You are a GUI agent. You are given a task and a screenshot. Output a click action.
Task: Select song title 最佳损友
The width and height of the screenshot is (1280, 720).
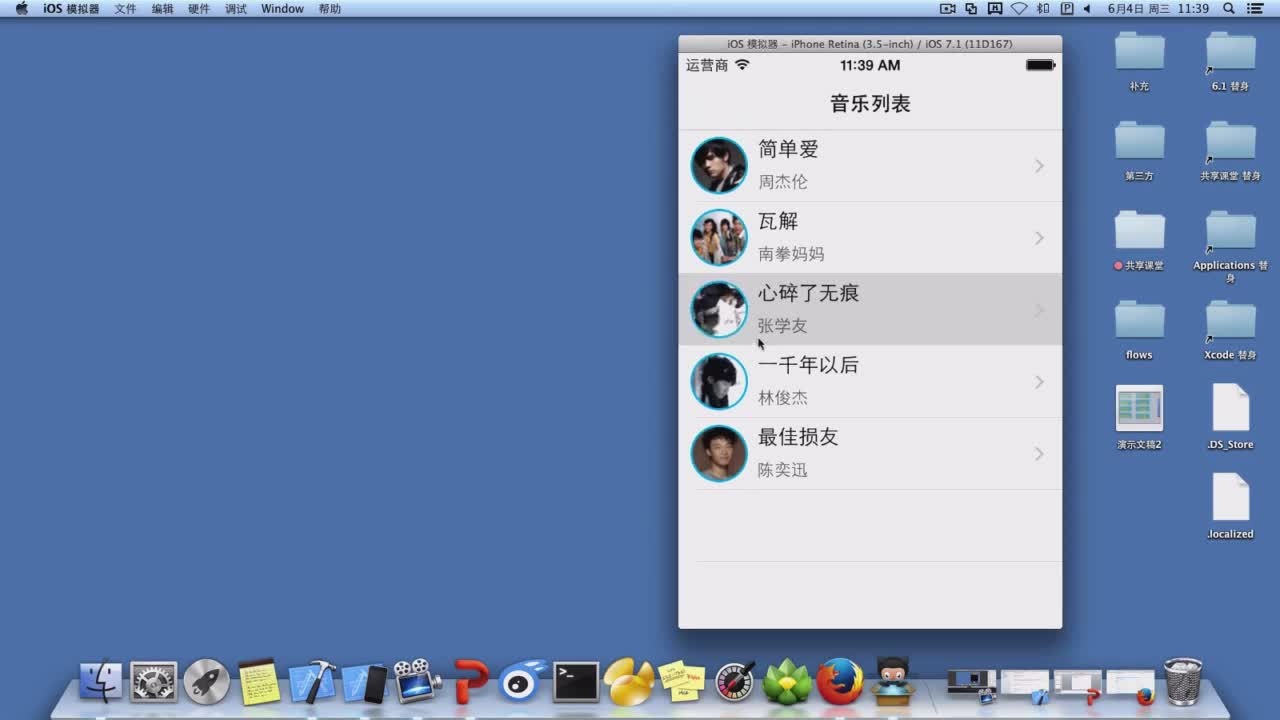(x=798, y=437)
